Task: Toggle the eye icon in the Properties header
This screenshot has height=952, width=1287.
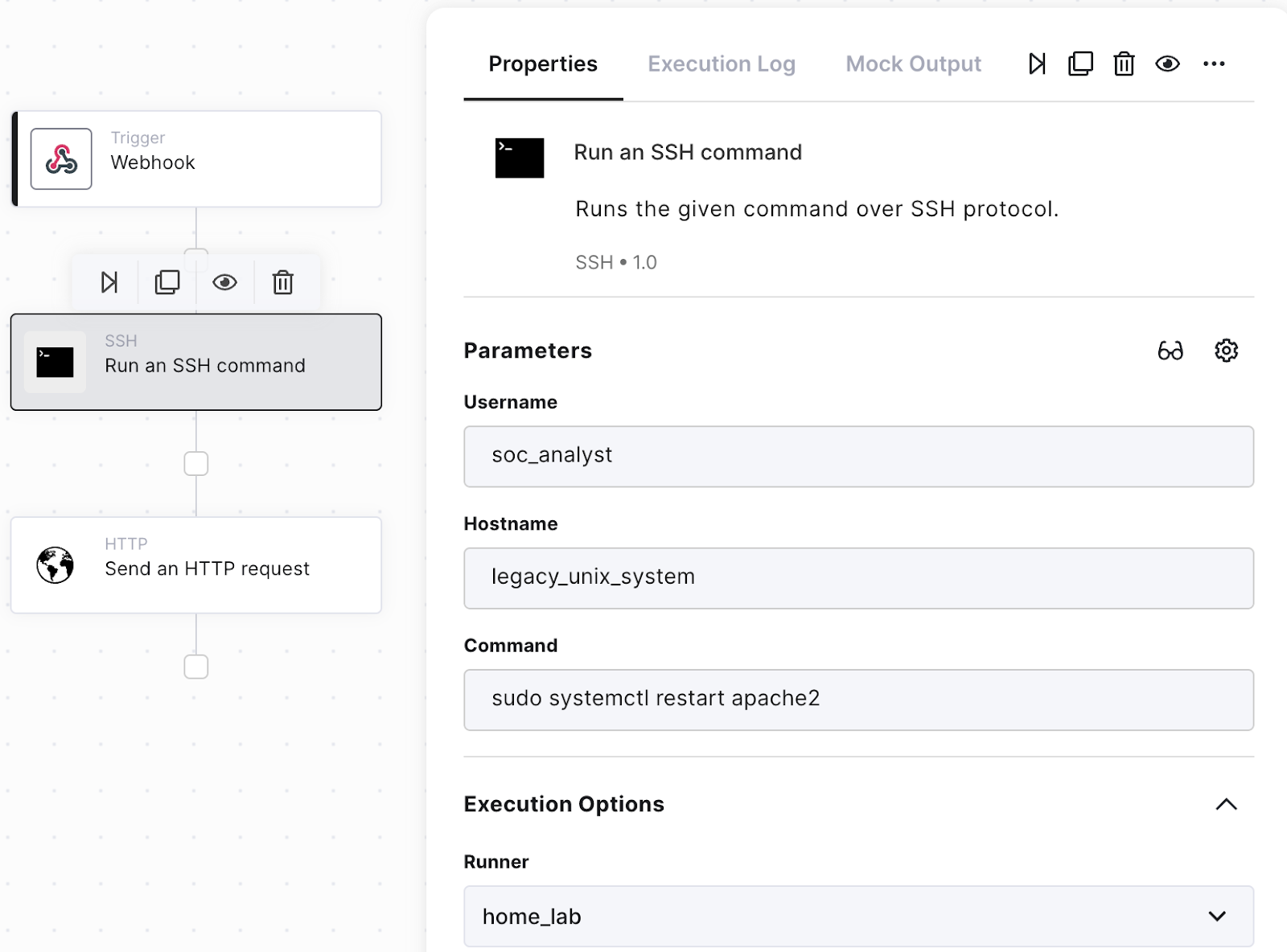Action: point(1168,64)
